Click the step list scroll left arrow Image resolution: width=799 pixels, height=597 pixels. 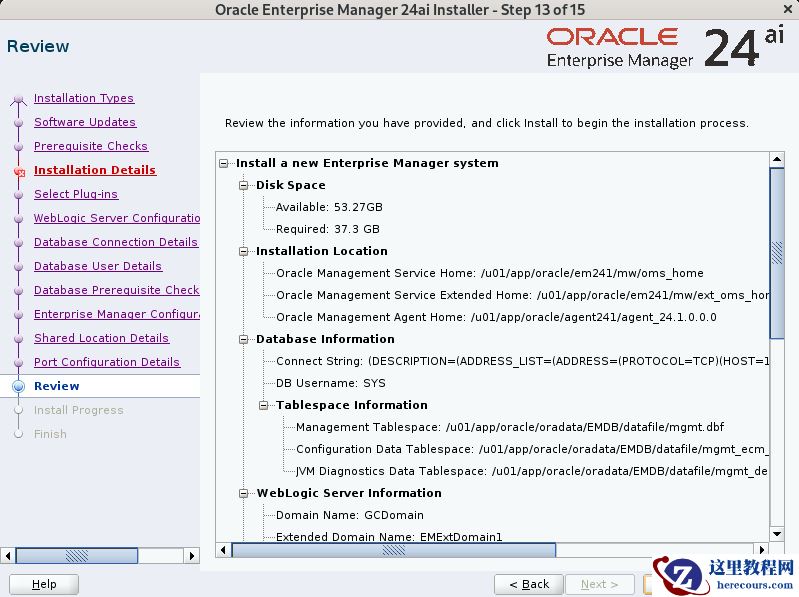(x=8, y=555)
